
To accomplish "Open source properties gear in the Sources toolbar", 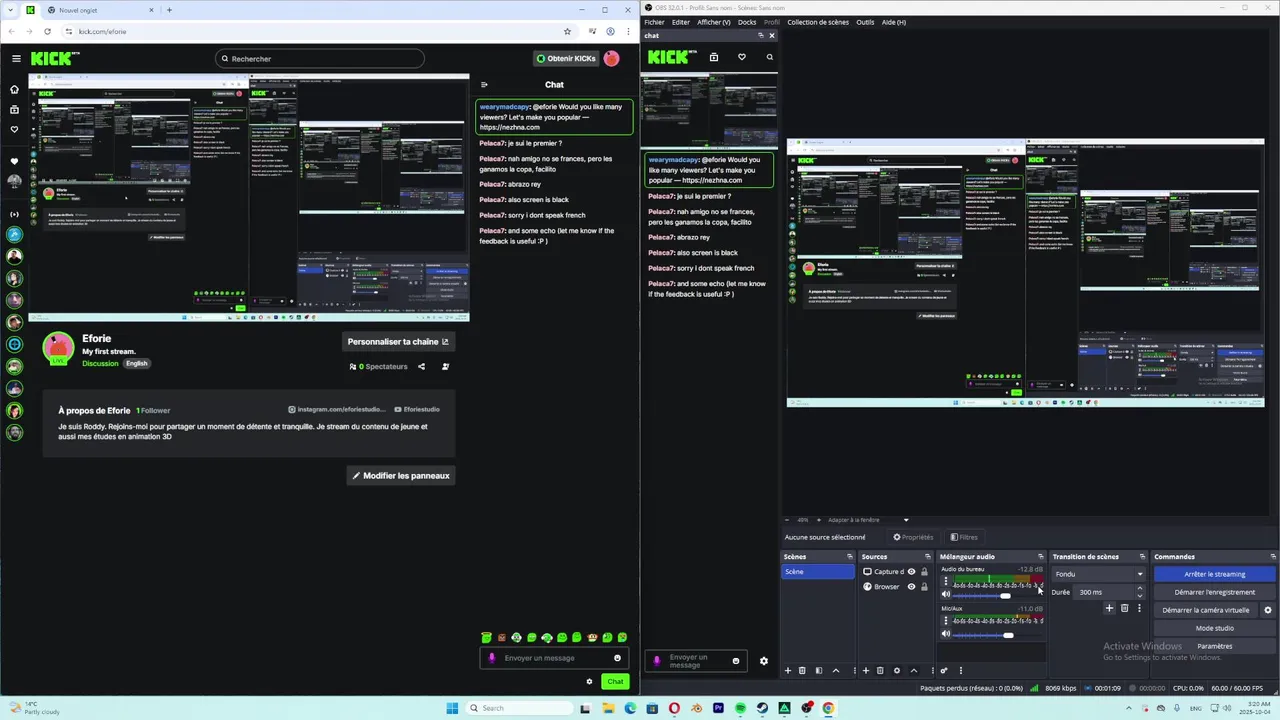I will coord(897,670).
